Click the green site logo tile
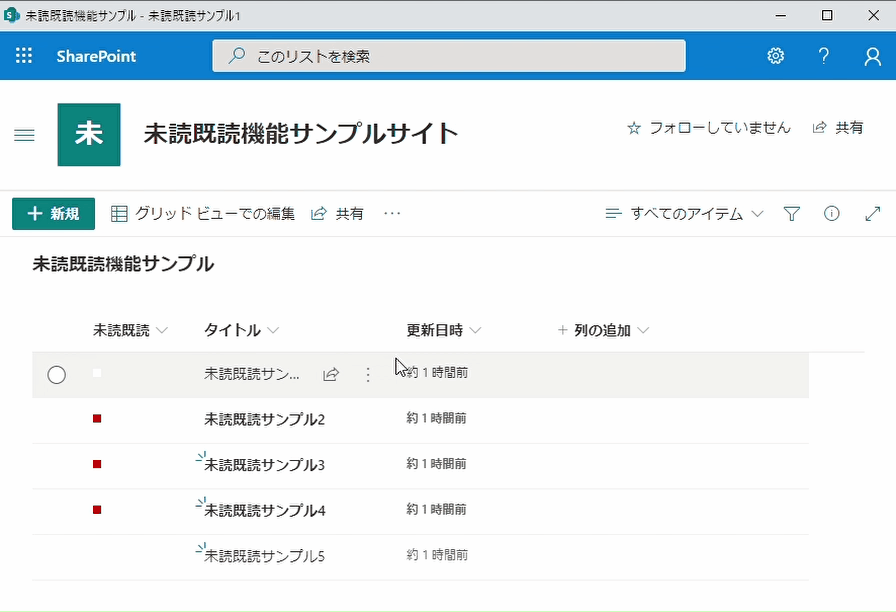Screen dimensions: 896x612 tap(89, 134)
